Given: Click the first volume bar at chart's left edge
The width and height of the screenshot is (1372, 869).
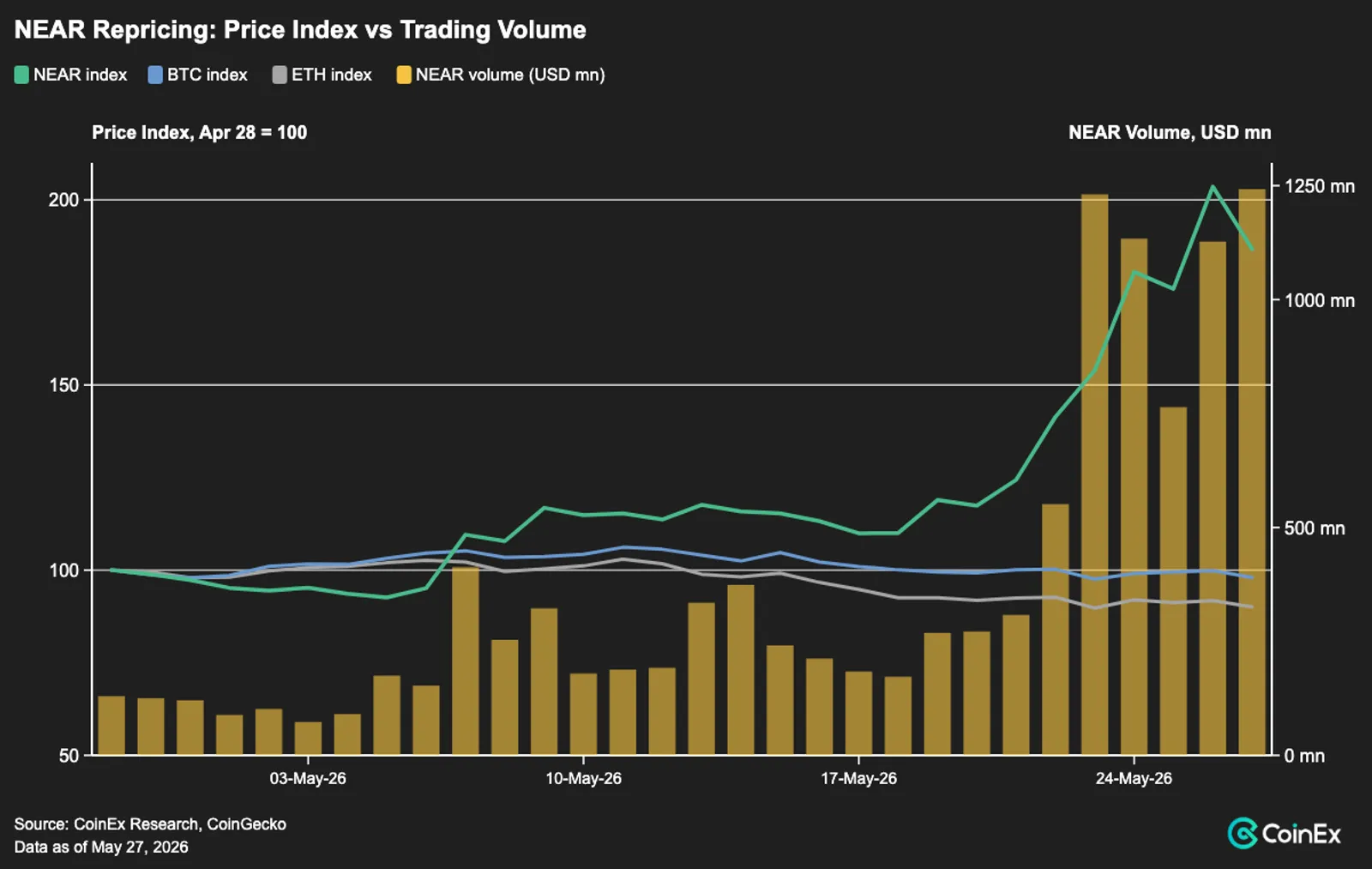Looking at the screenshot, I should coord(111,726).
